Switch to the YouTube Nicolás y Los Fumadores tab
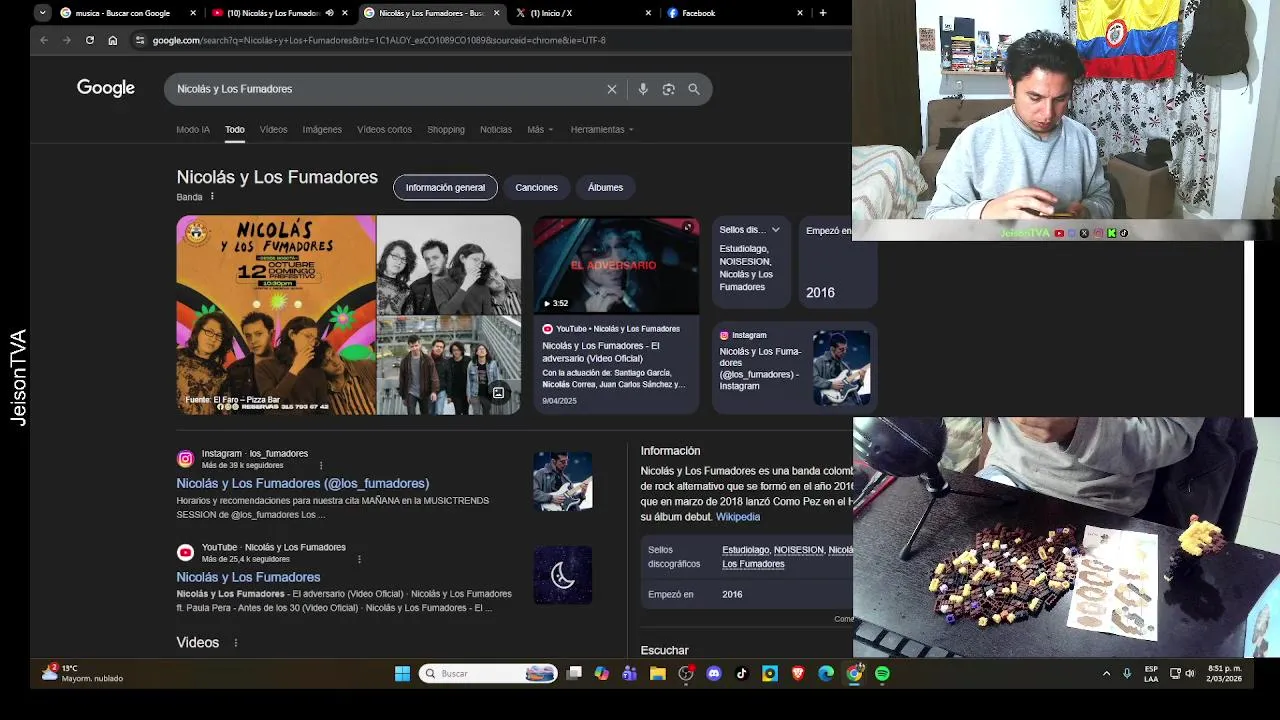Image resolution: width=1280 pixels, height=720 pixels. [266, 13]
